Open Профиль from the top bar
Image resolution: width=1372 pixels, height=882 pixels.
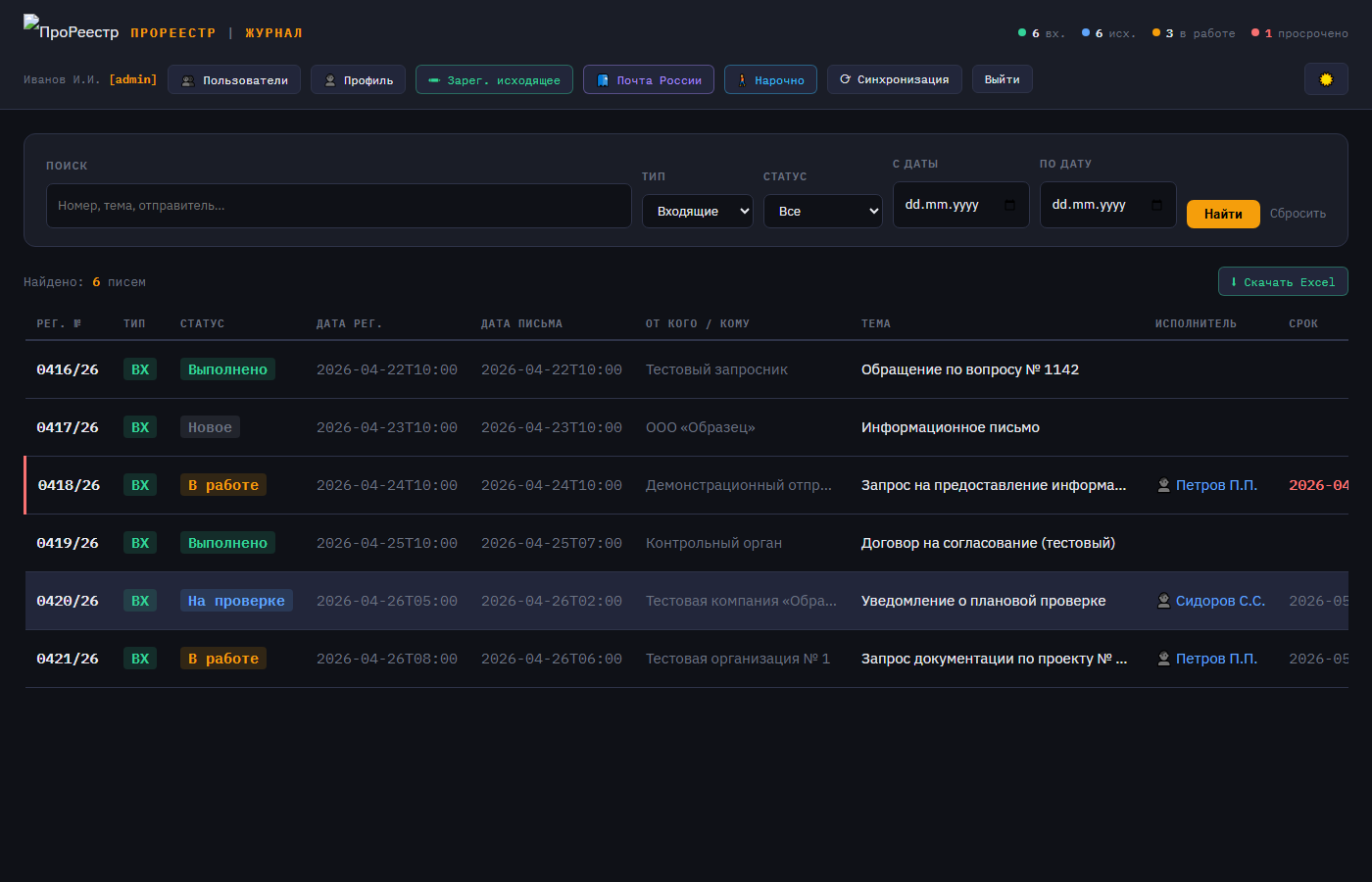[x=358, y=79]
